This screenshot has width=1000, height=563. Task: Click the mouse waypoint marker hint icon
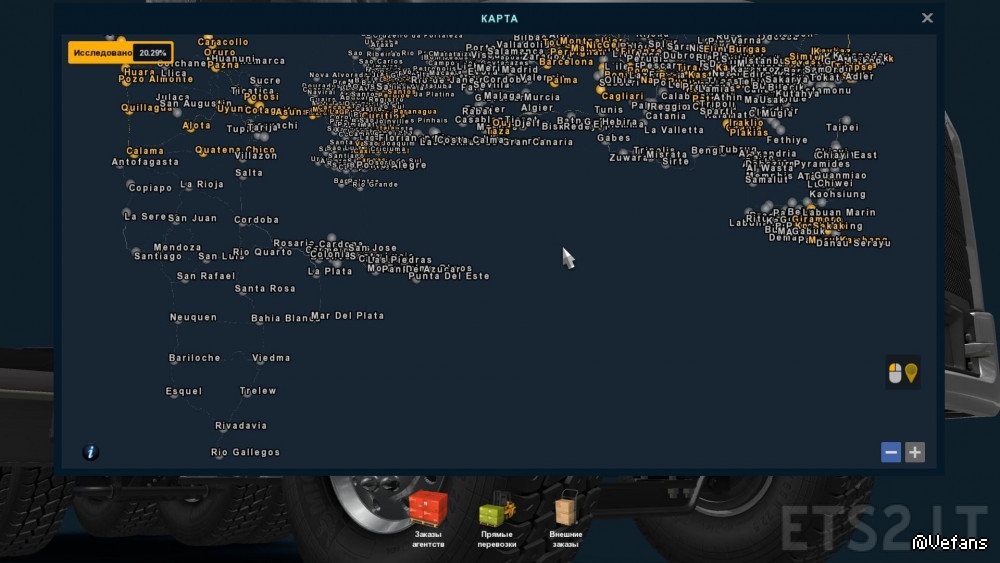[x=903, y=373]
